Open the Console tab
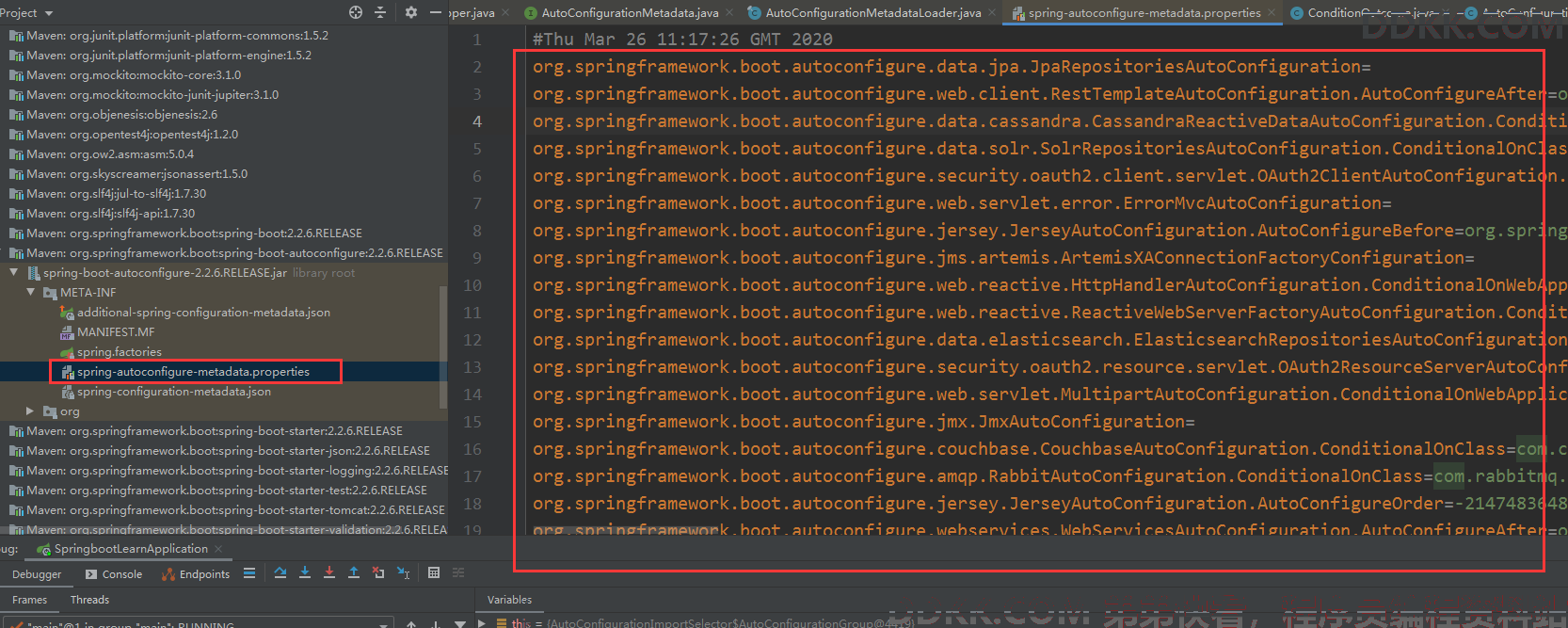Screen dimensions: 1568x628 [114, 574]
